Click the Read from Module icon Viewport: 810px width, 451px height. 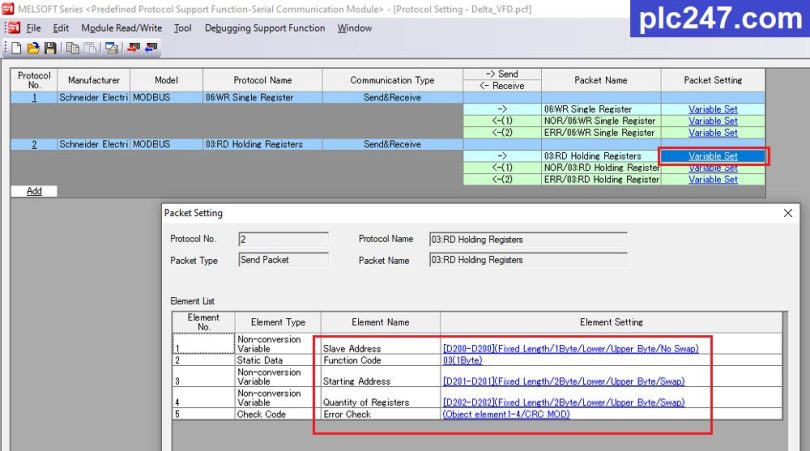pos(151,47)
